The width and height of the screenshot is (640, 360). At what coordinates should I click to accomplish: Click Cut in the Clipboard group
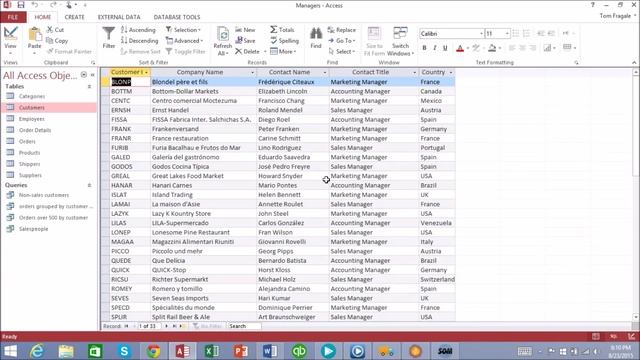56,30
